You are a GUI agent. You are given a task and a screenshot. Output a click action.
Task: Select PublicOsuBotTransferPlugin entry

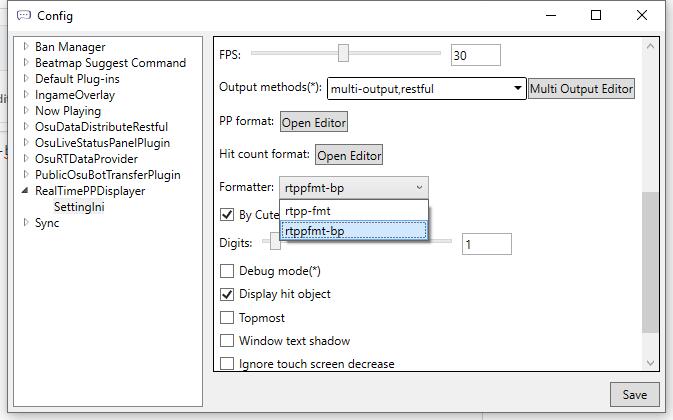[108, 175]
